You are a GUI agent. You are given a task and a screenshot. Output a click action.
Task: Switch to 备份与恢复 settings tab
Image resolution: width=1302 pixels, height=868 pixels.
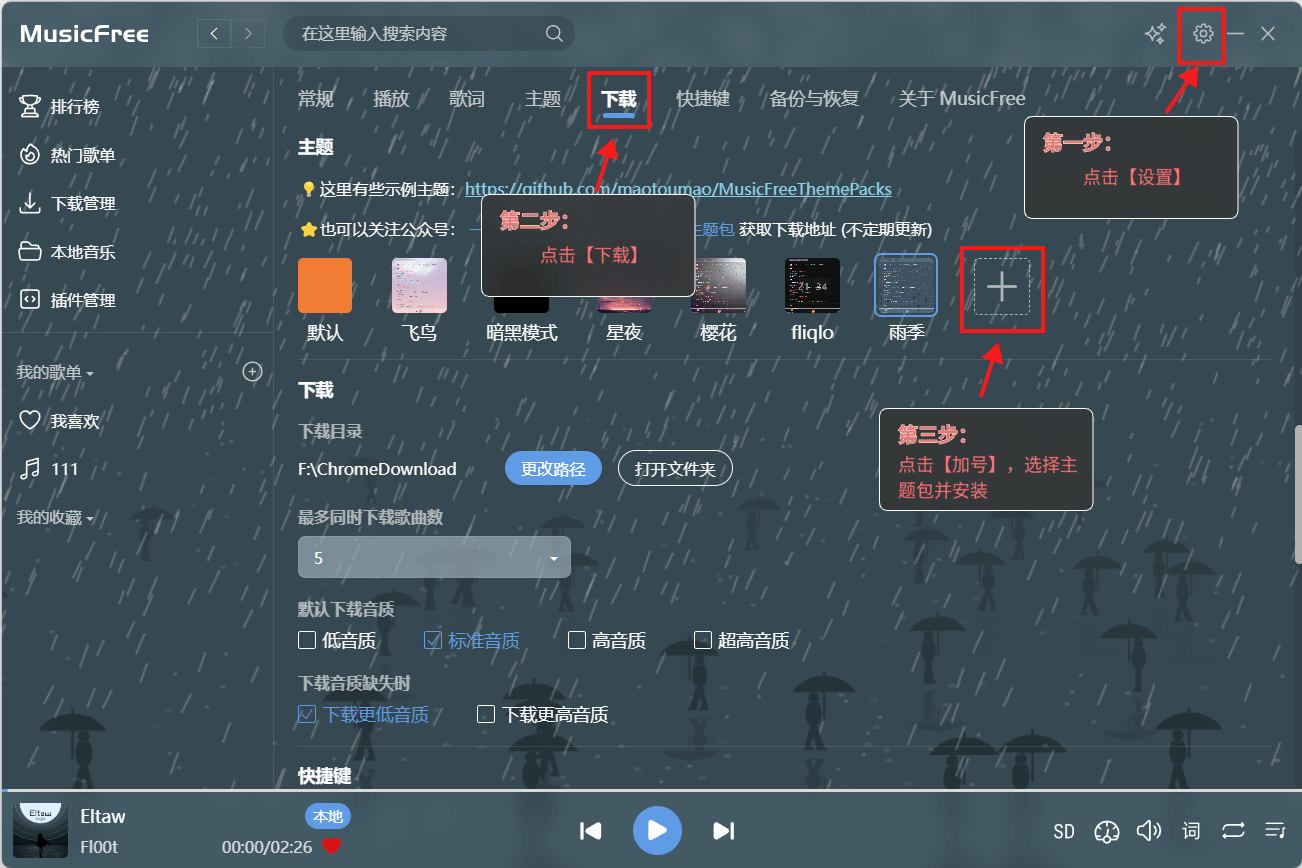tap(815, 98)
